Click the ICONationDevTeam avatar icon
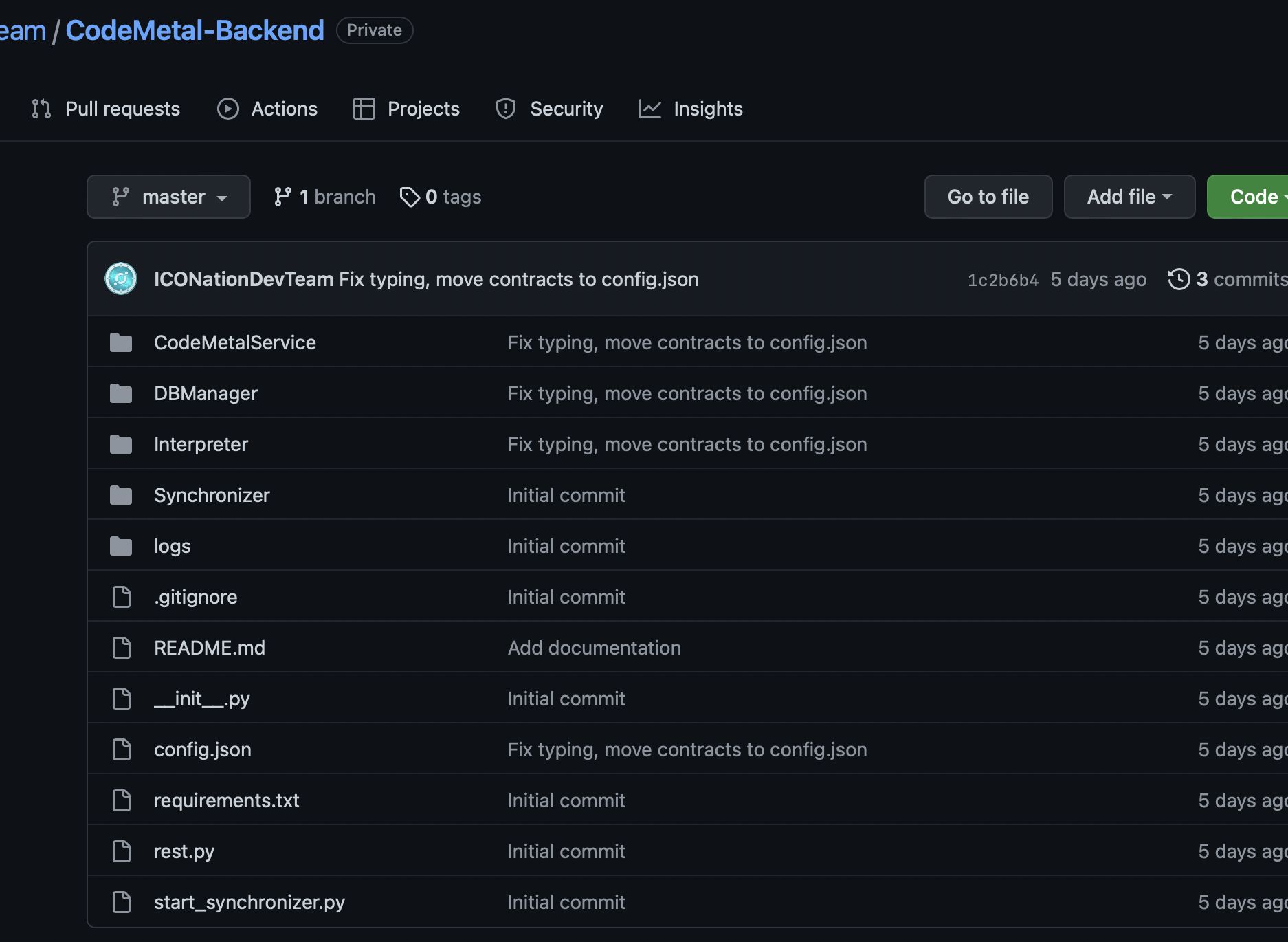Screen dimensions: 1288x942 (121, 278)
